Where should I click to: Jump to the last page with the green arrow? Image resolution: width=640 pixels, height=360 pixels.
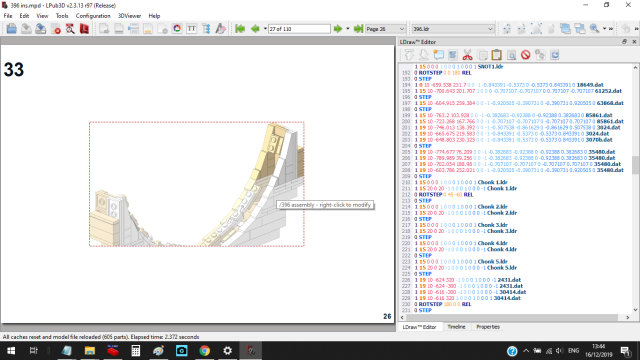358,29
